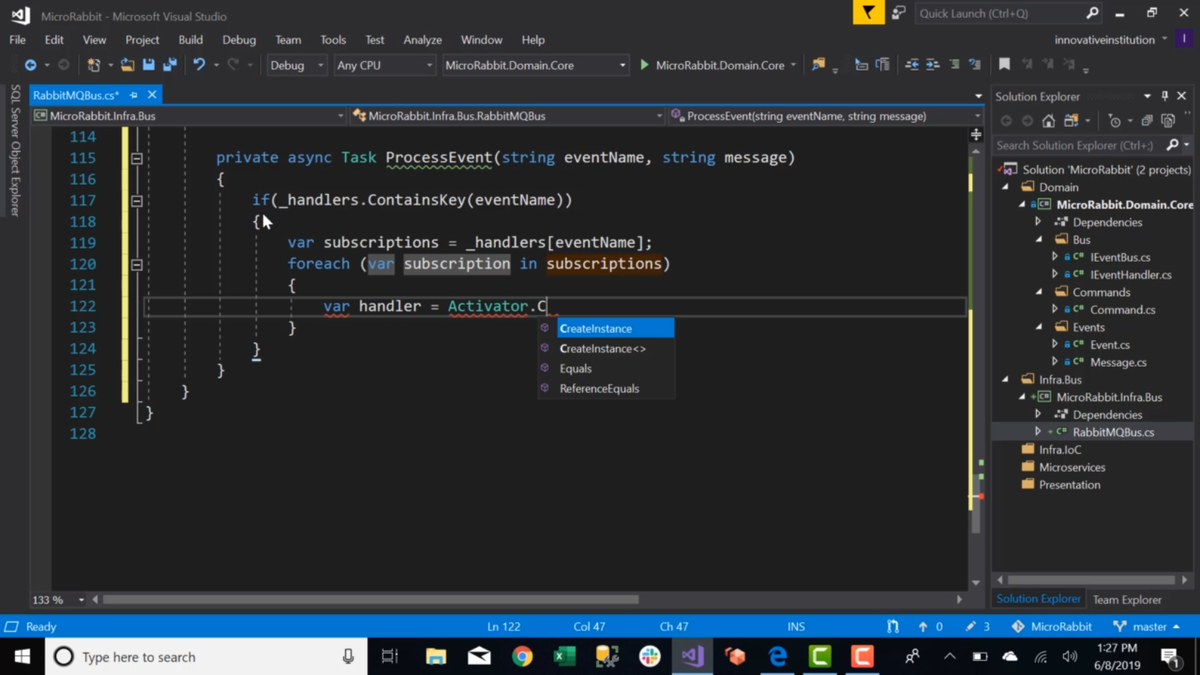The width and height of the screenshot is (1200, 675).
Task: Open Excel from the taskbar
Action: (x=564, y=657)
